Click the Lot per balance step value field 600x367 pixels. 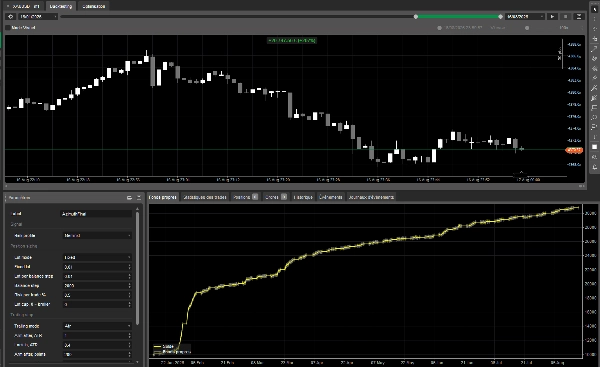[x=97, y=276]
